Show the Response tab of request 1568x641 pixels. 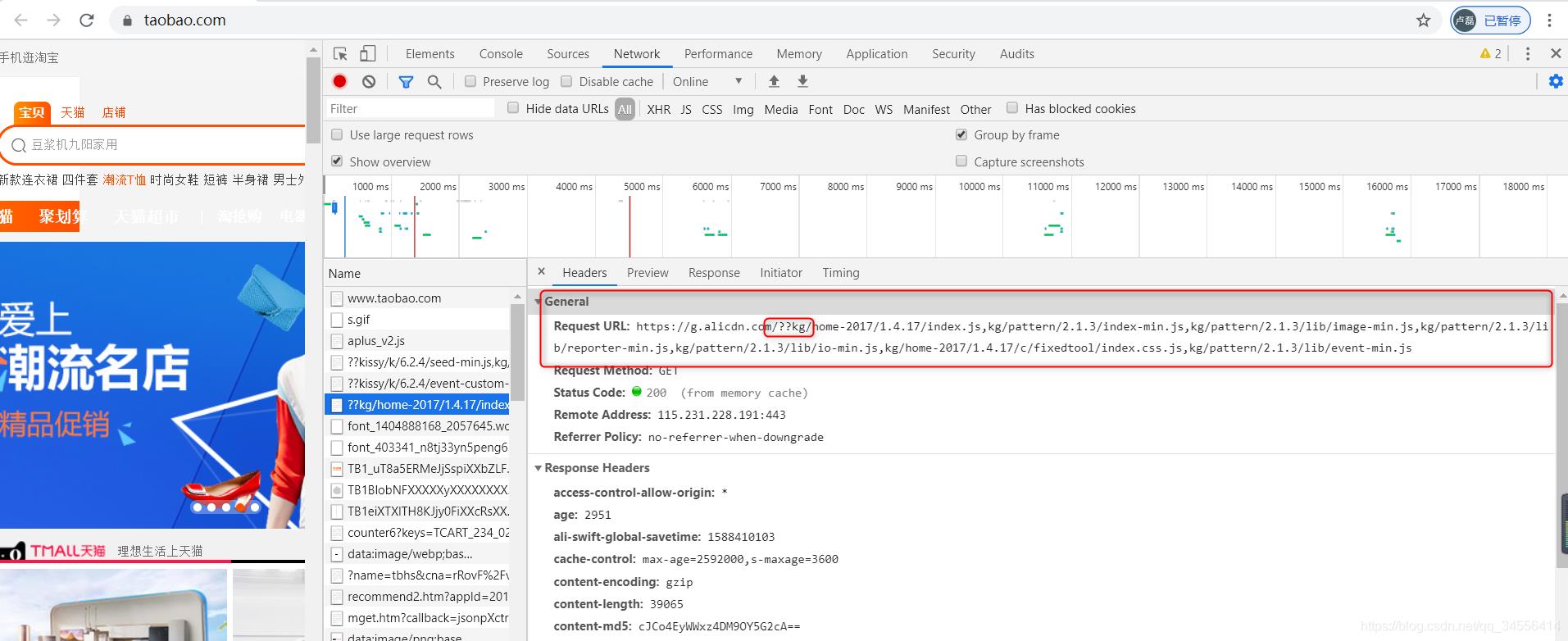point(714,273)
